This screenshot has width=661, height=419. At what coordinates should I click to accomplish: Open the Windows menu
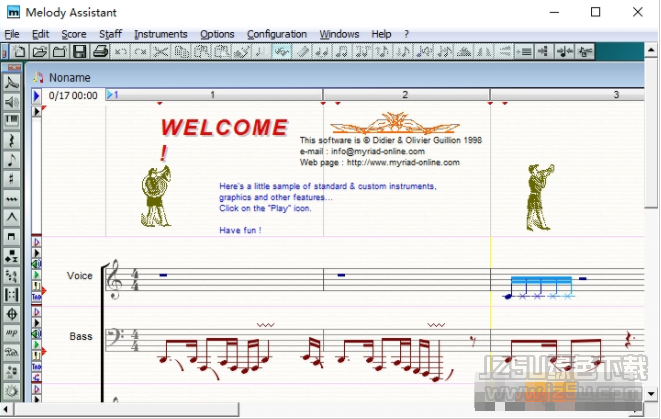339,34
